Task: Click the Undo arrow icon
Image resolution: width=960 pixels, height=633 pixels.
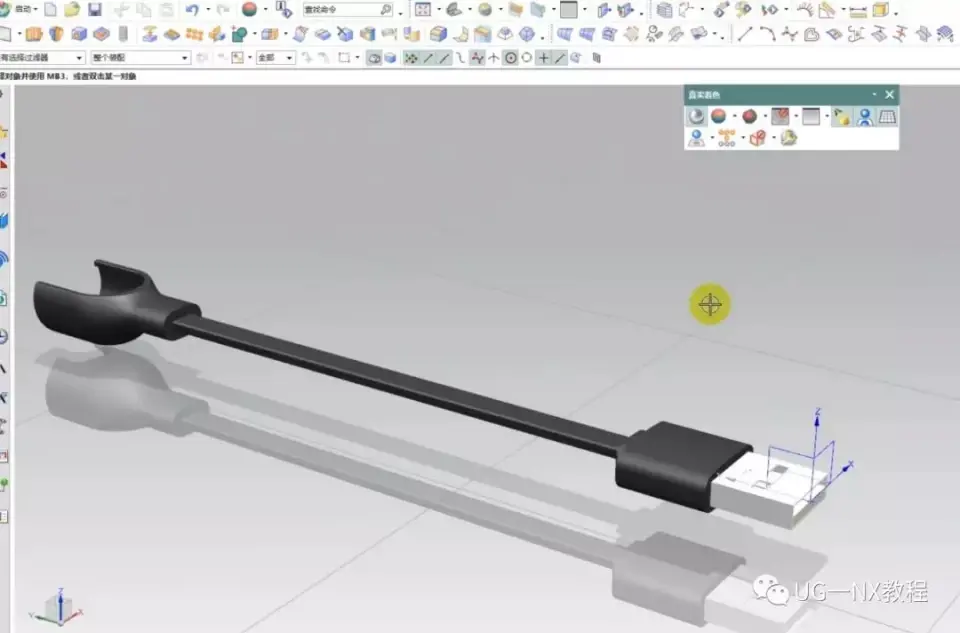Action: point(191,9)
